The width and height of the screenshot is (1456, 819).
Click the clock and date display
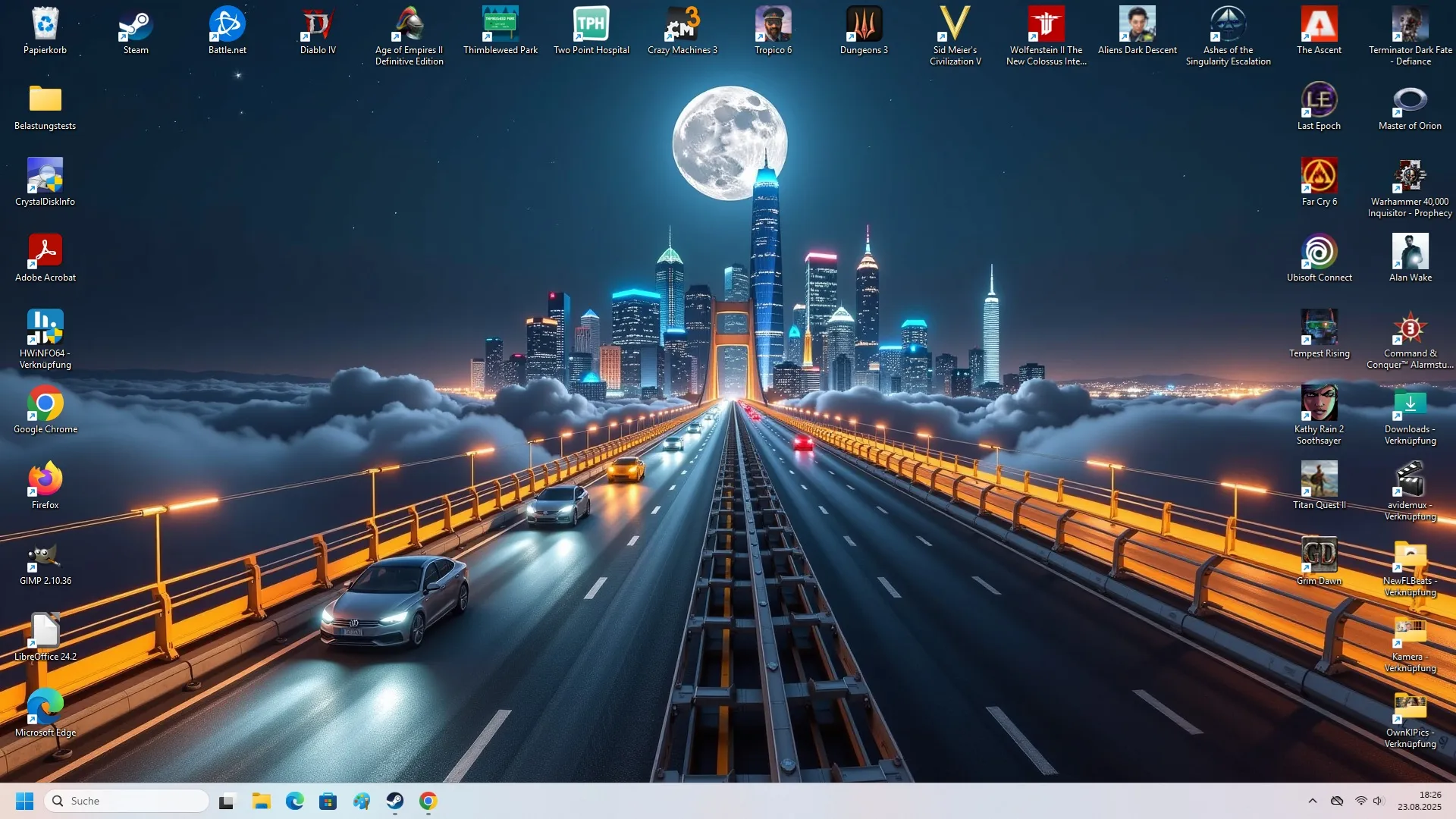coord(1419,801)
